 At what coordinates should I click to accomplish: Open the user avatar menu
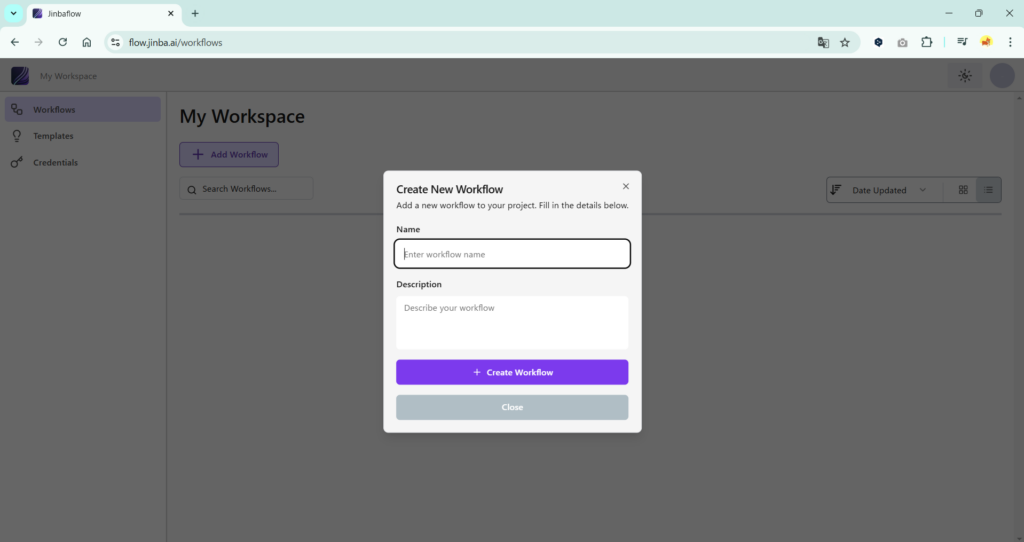tap(1002, 76)
